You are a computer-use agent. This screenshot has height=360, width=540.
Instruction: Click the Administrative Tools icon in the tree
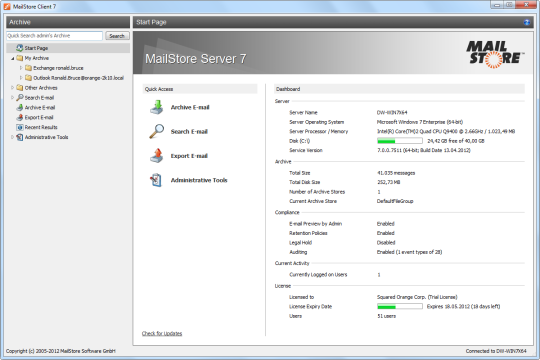point(20,137)
